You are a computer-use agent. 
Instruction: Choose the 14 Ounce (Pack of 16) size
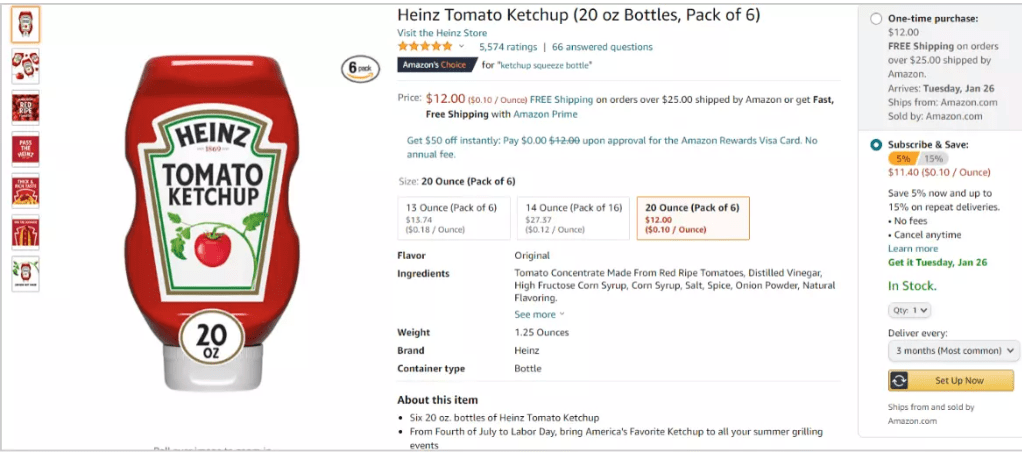coord(573,218)
